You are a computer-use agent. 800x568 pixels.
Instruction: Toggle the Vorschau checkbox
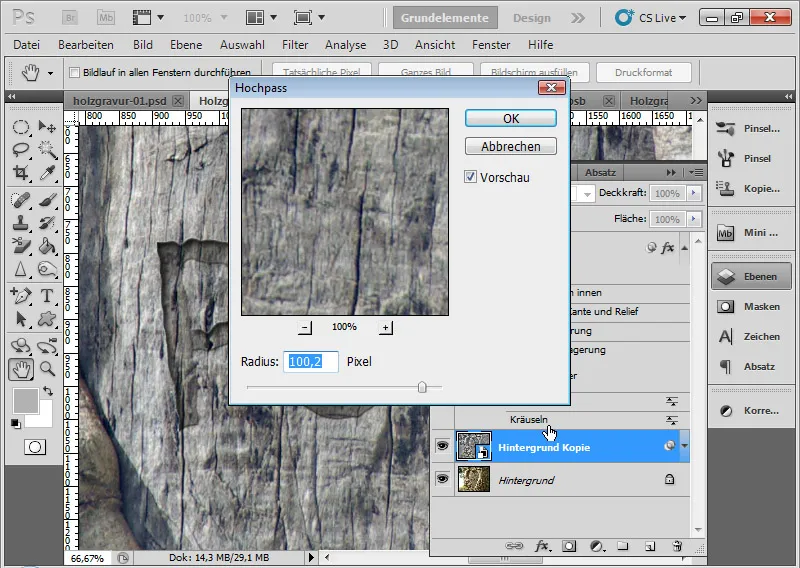click(x=470, y=177)
